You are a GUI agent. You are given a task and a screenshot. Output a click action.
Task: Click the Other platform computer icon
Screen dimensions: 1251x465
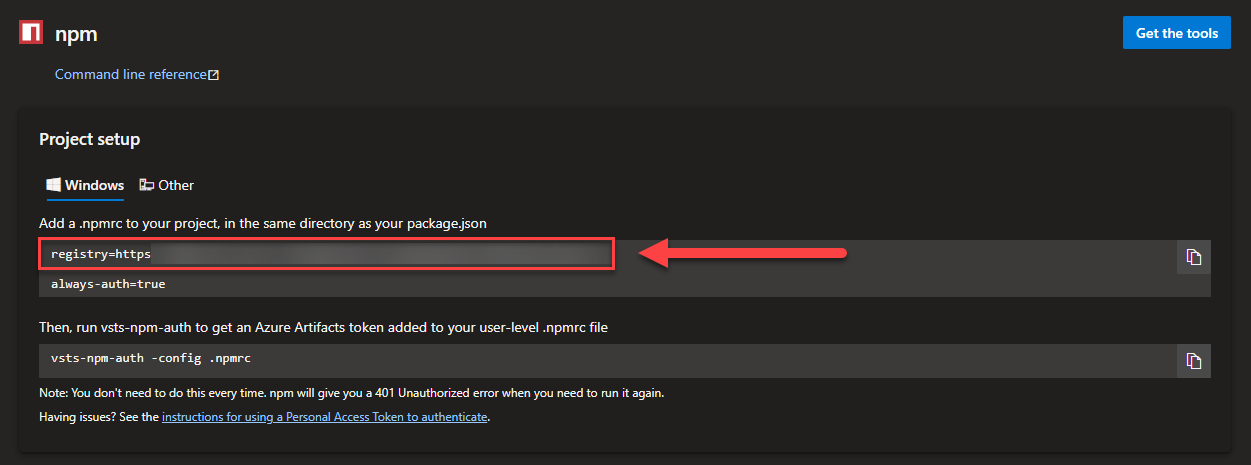pyautogui.click(x=147, y=185)
